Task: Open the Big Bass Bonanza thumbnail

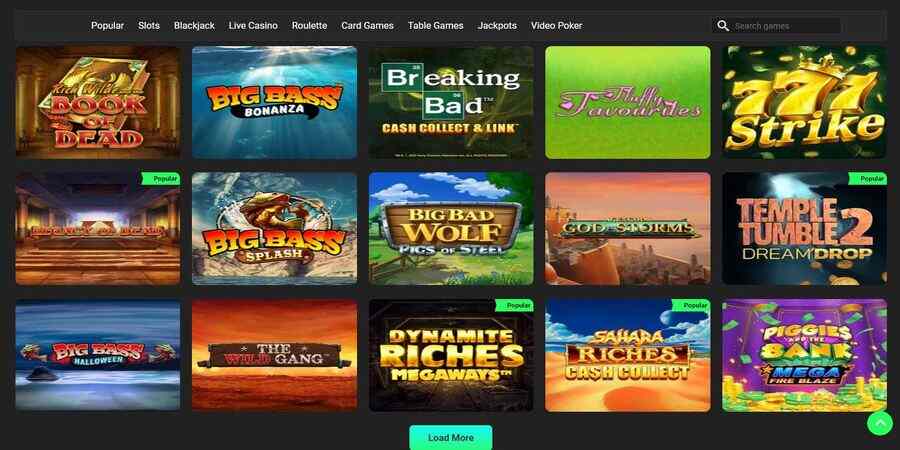Action: (x=274, y=102)
